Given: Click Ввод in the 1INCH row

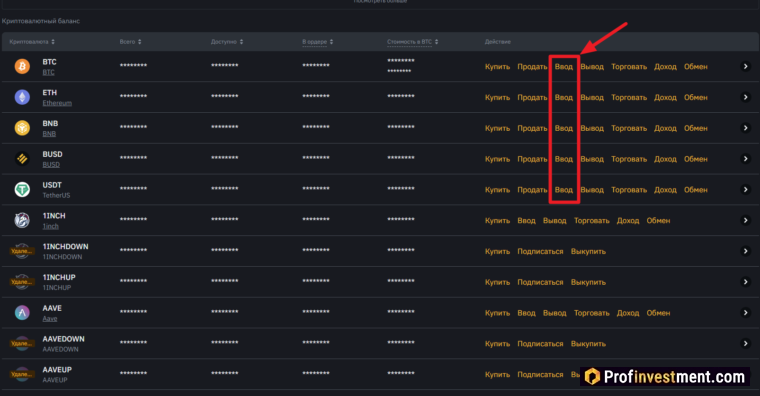Looking at the screenshot, I should (x=526, y=221).
